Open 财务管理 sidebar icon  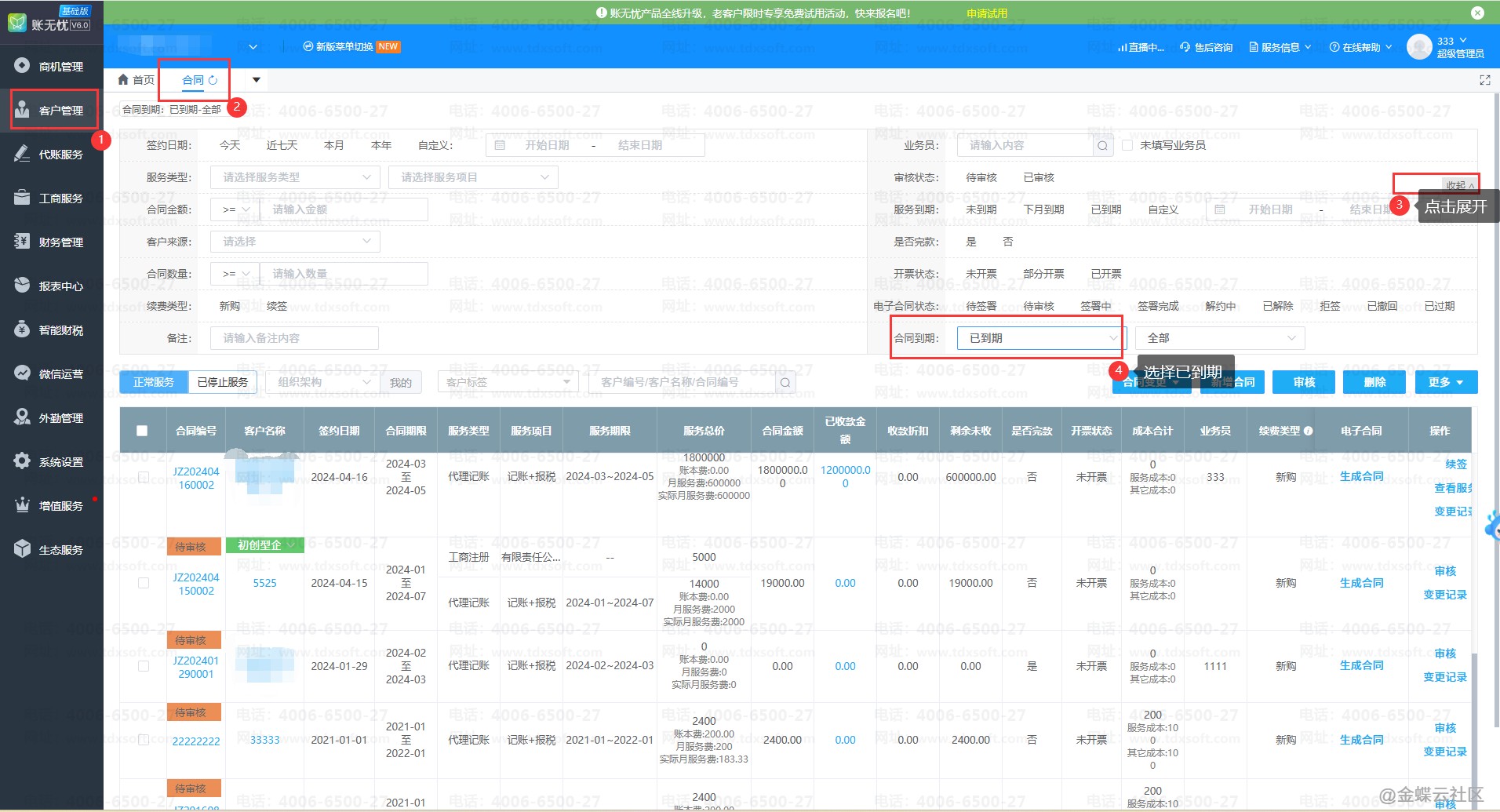(x=22, y=242)
